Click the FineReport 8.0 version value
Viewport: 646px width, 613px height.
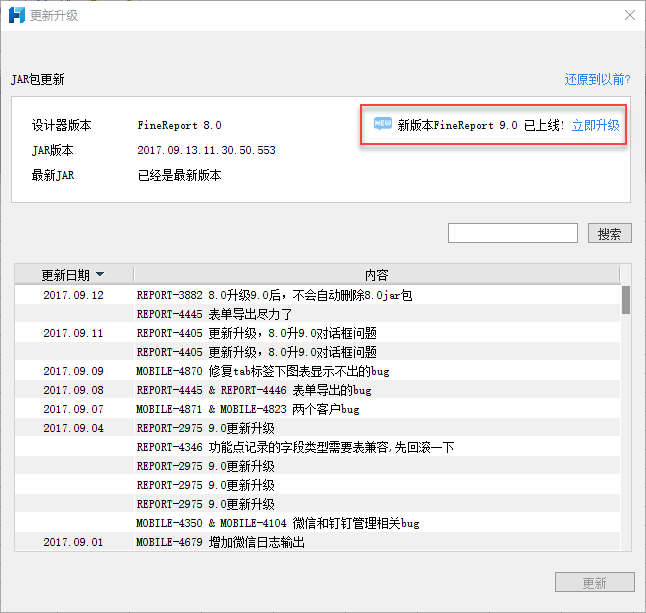(179, 125)
